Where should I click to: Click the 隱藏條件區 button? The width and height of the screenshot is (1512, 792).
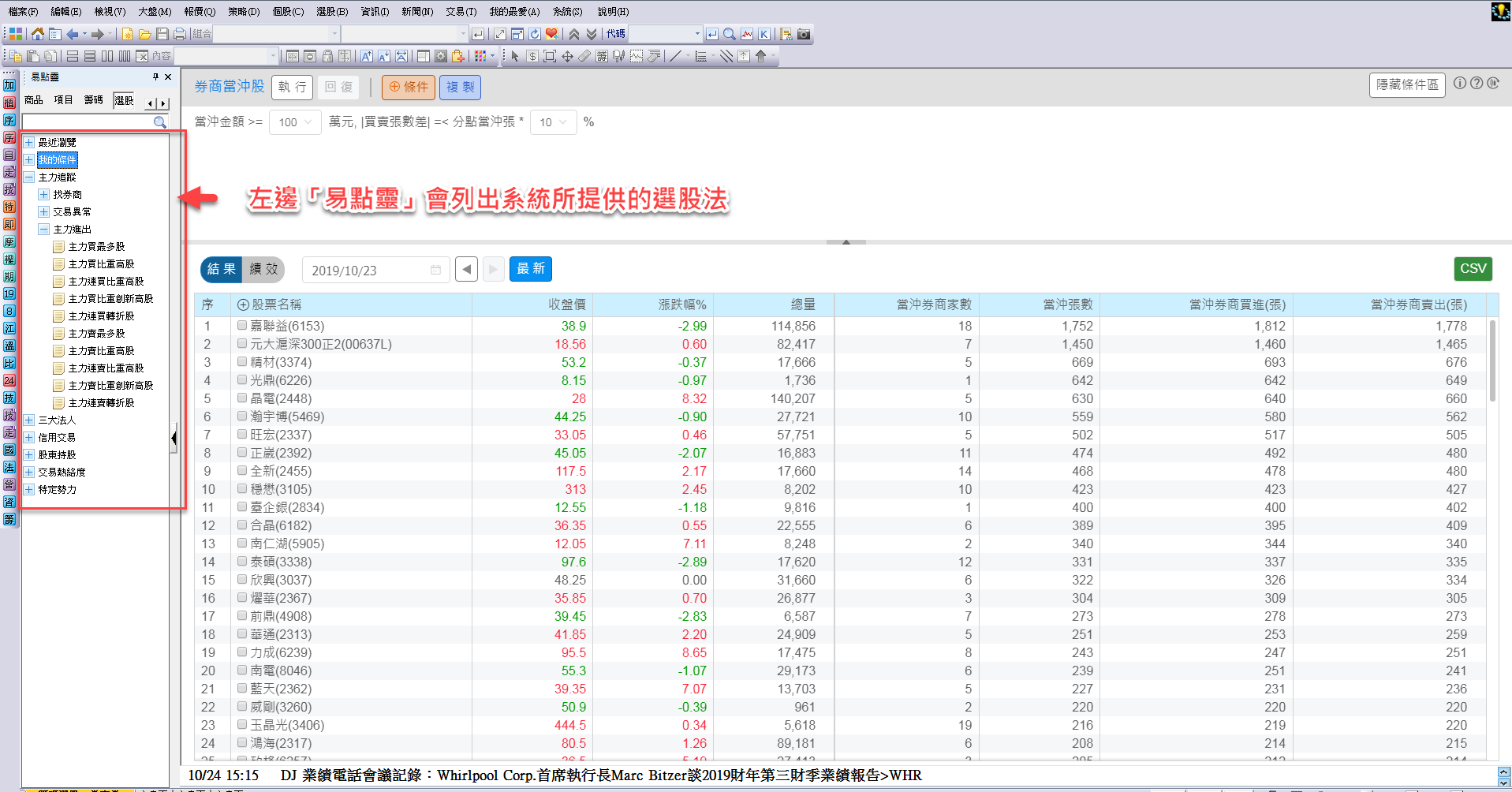[1407, 84]
